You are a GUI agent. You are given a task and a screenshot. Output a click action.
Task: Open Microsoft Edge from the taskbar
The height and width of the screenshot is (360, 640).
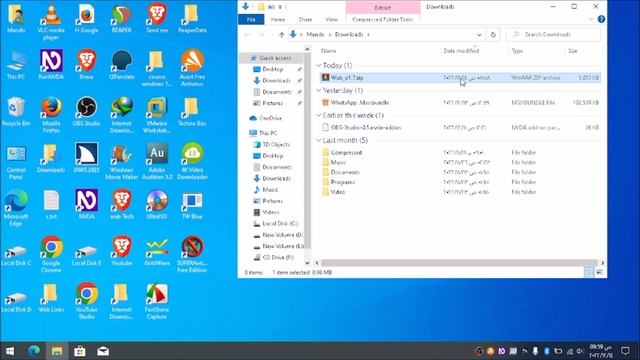[x=34, y=351]
